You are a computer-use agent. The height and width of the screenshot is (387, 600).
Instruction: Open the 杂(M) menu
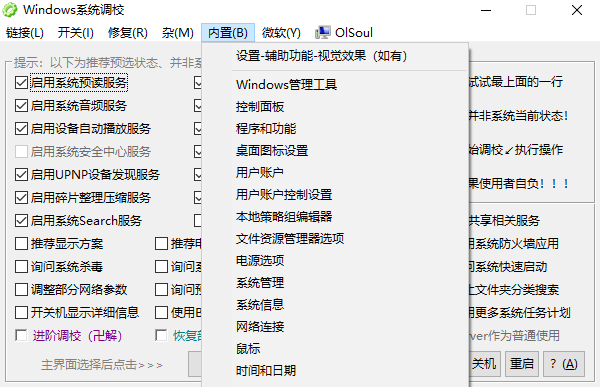178,33
